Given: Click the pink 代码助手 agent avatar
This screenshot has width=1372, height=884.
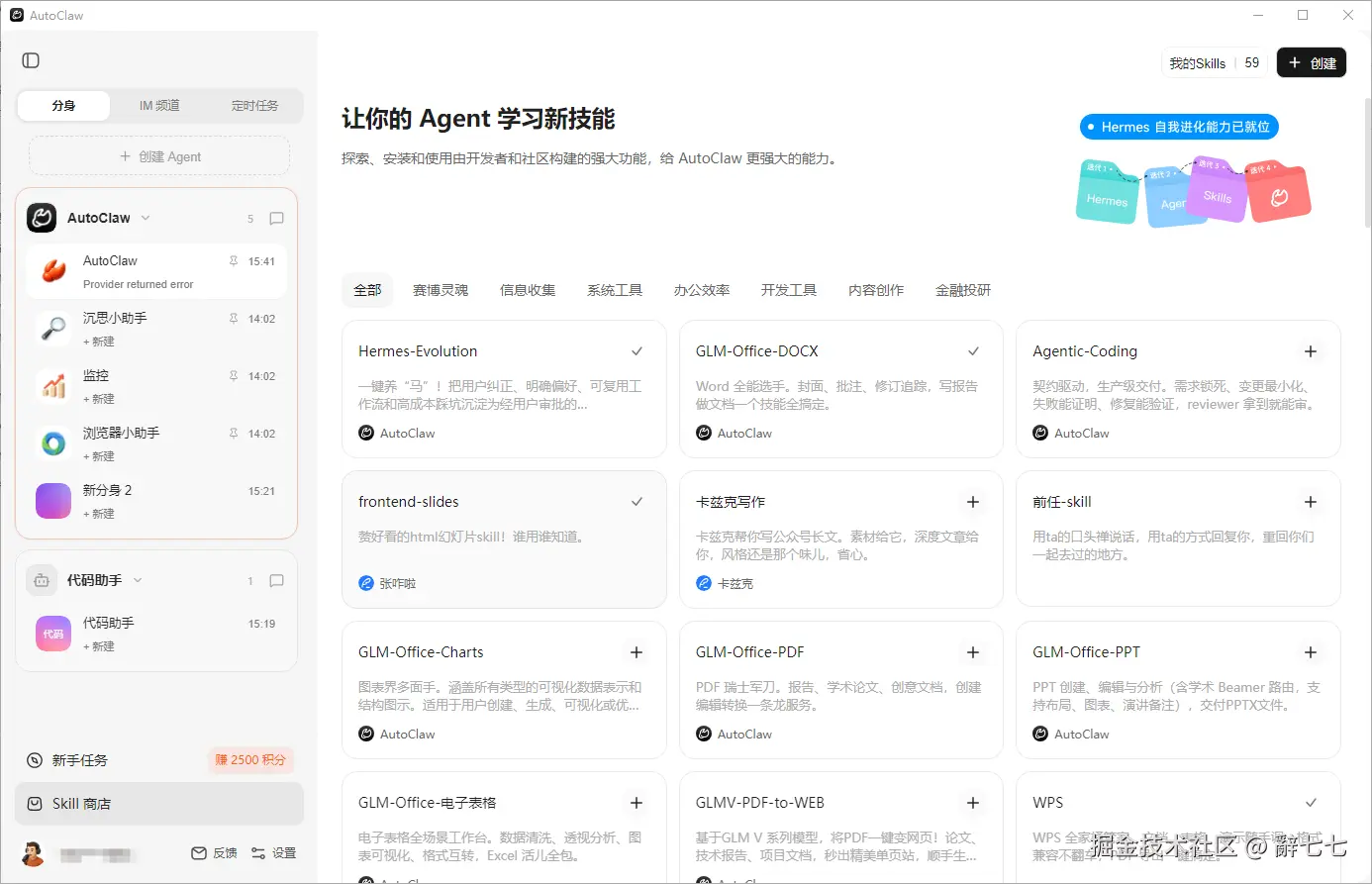Looking at the screenshot, I should [x=53, y=634].
